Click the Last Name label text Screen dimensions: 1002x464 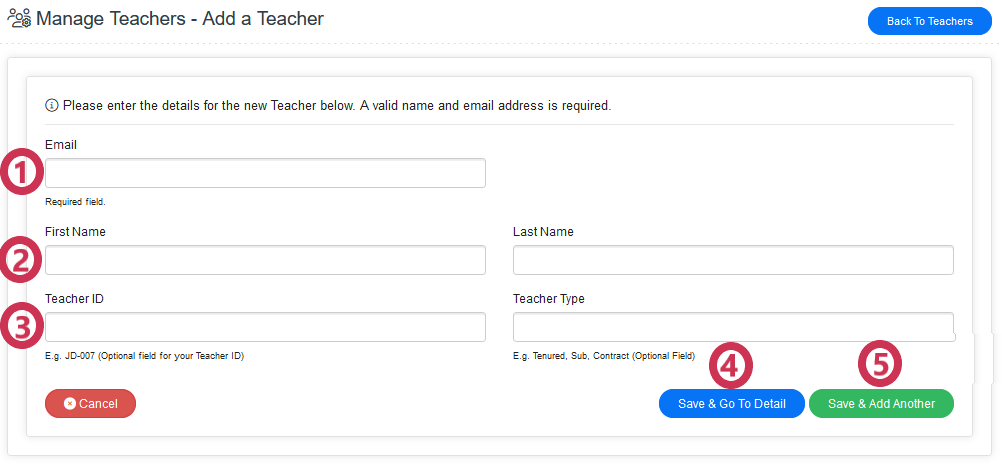pyautogui.click(x=543, y=232)
